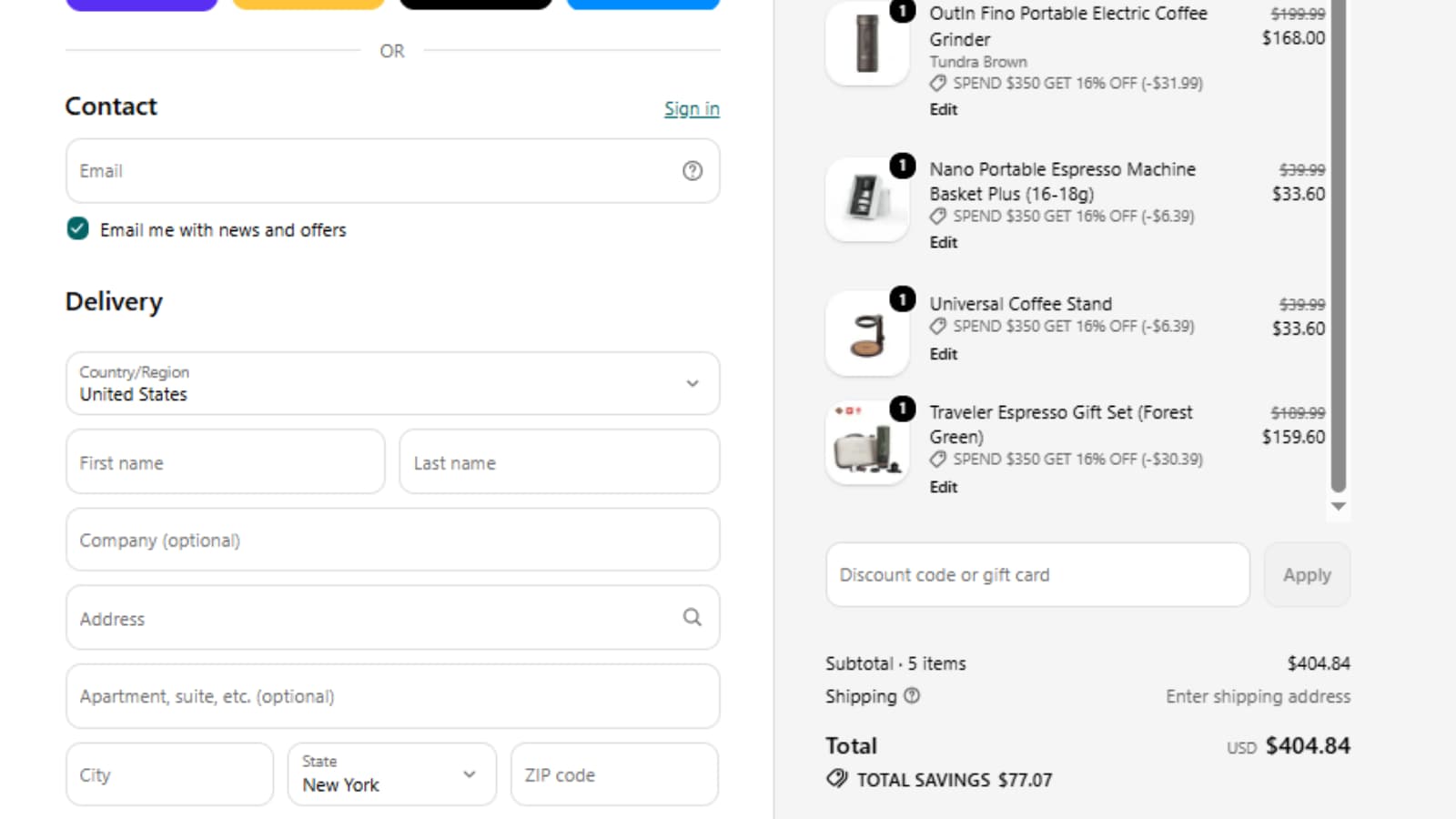This screenshot has width=1456, height=819.
Task: Click the 'Enter shipping address' text
Action: click(1258, 696)
